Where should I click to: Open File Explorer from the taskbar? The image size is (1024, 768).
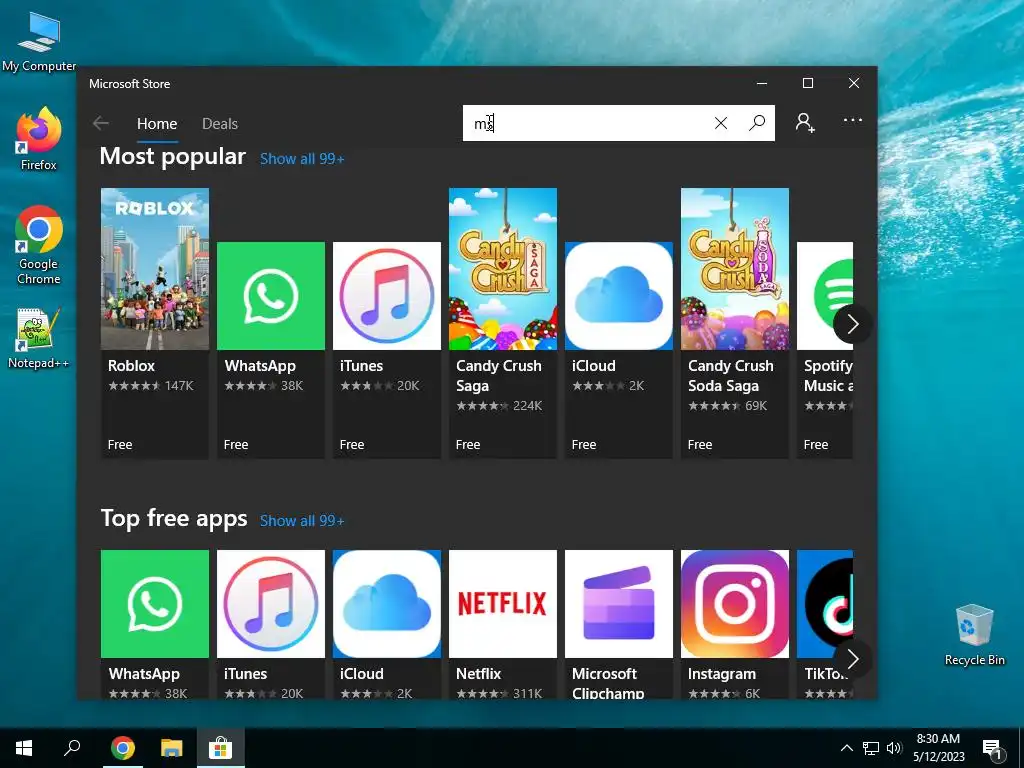172,748
